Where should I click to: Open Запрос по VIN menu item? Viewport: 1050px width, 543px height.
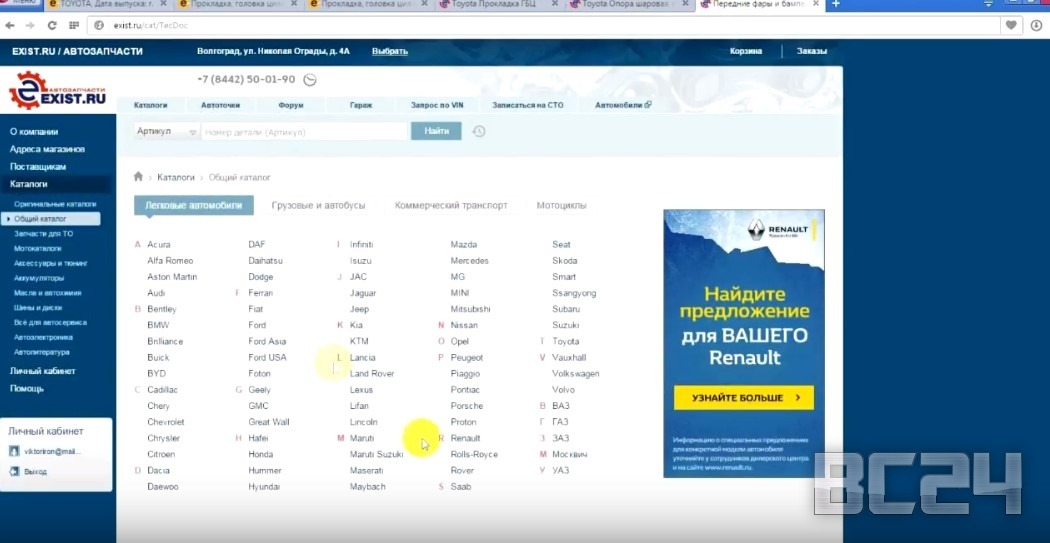[x=437, y=105]
